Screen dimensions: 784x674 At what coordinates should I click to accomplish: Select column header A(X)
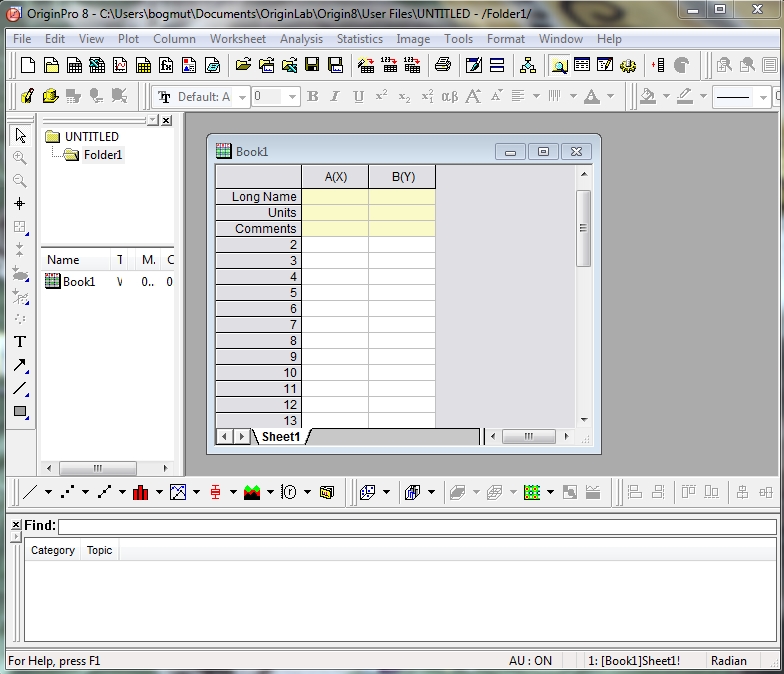coord(335,177)
